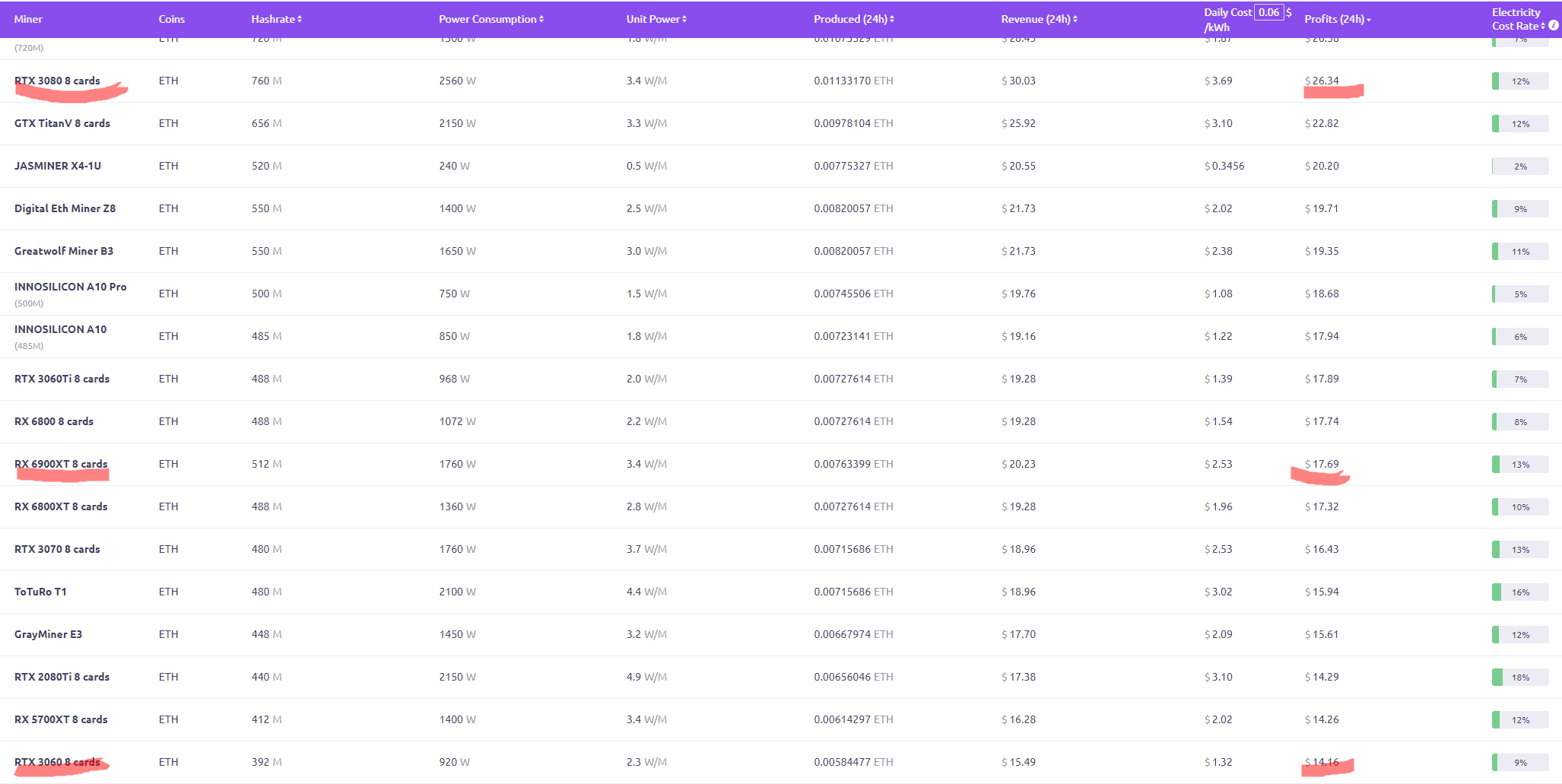Sort the table by Hashrate arrows
The width and height of the screenshot is (1562, 784).
(300, 19)
